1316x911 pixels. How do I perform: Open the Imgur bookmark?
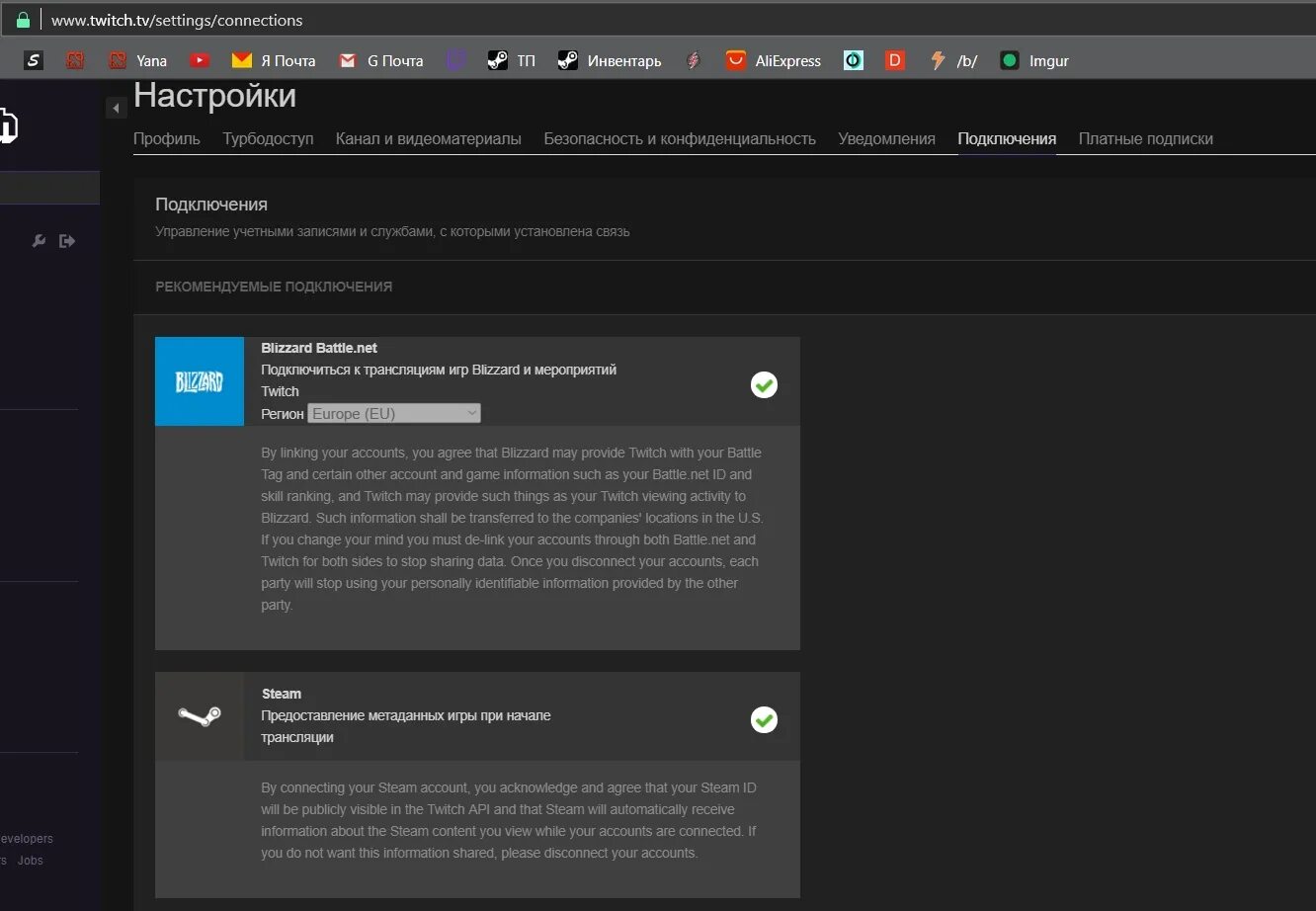coord(1034,60)
